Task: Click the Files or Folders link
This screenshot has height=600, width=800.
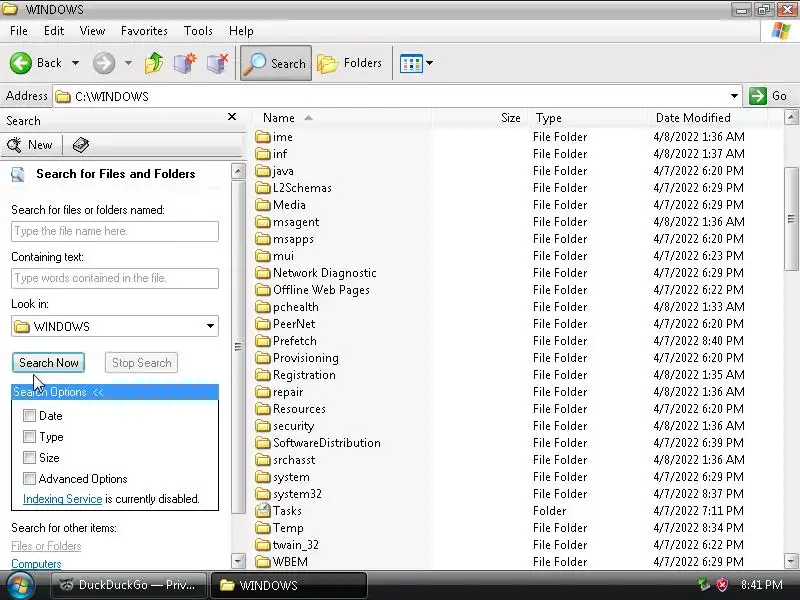Action: [x=46, y=546]
